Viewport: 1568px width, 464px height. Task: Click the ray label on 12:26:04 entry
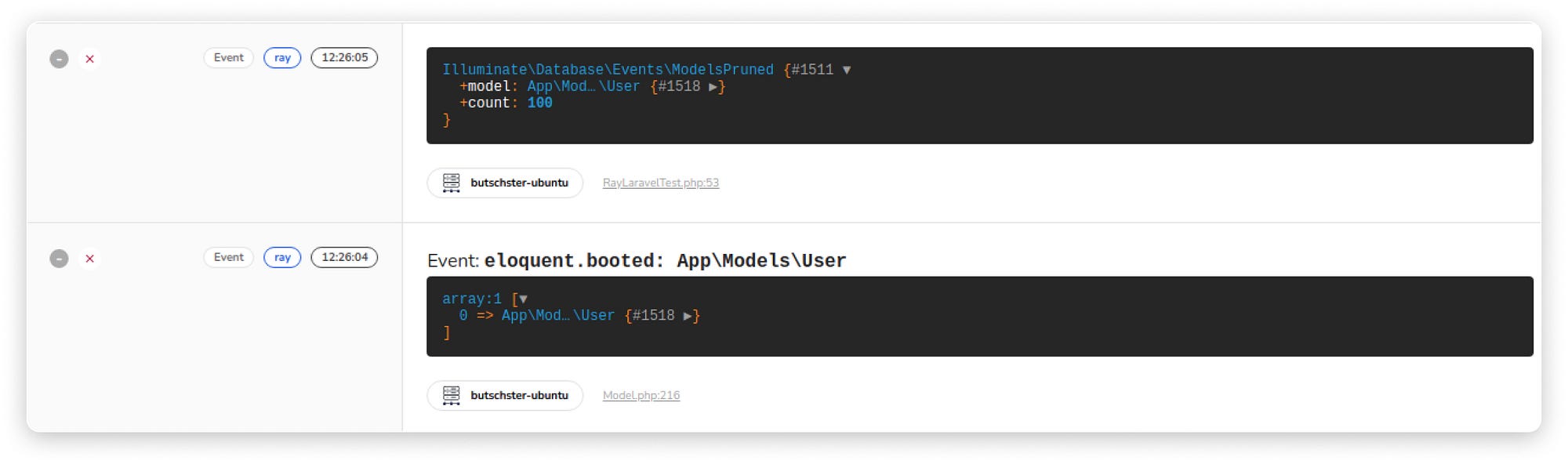click(x=282, y=257)
